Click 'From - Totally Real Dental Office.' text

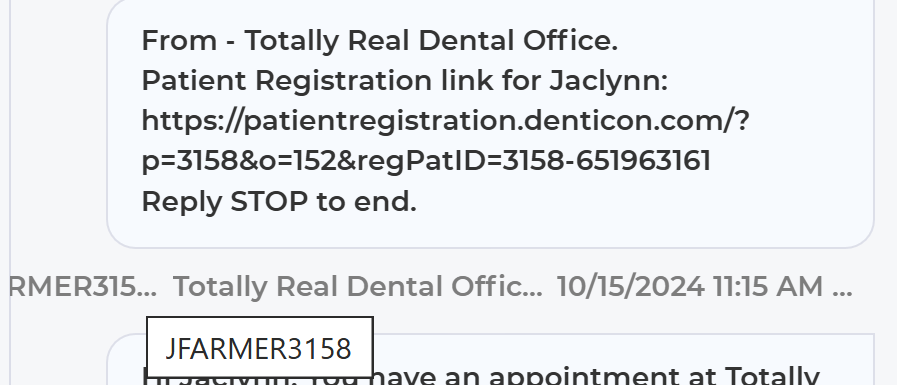point(379,41)
